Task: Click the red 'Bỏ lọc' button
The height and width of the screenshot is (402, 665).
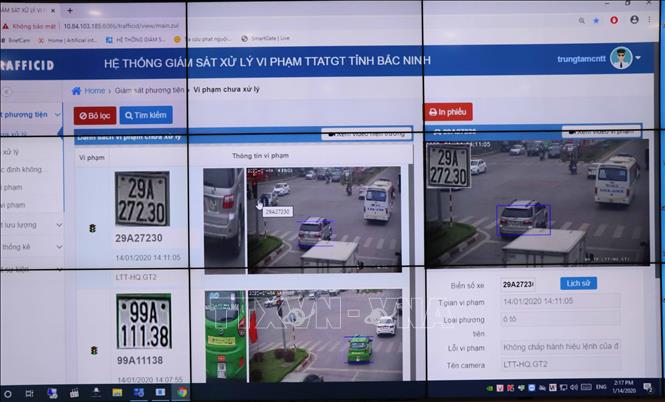Action: [95, 116]
